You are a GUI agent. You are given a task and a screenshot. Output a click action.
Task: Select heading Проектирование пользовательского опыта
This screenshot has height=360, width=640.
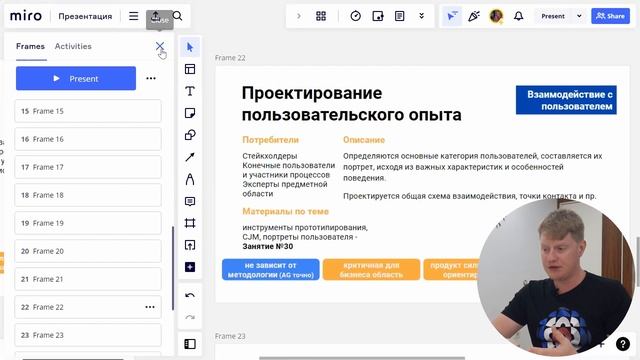coord(351,104)
